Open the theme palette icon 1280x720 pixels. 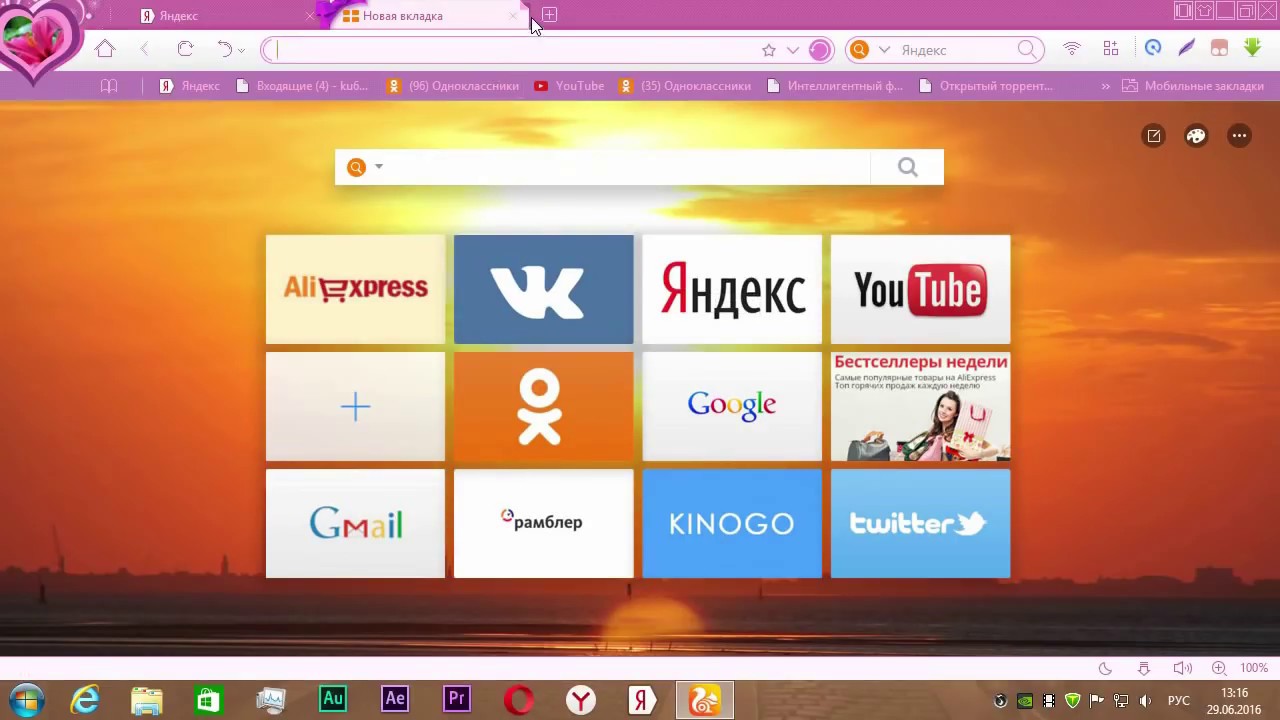1196,136
